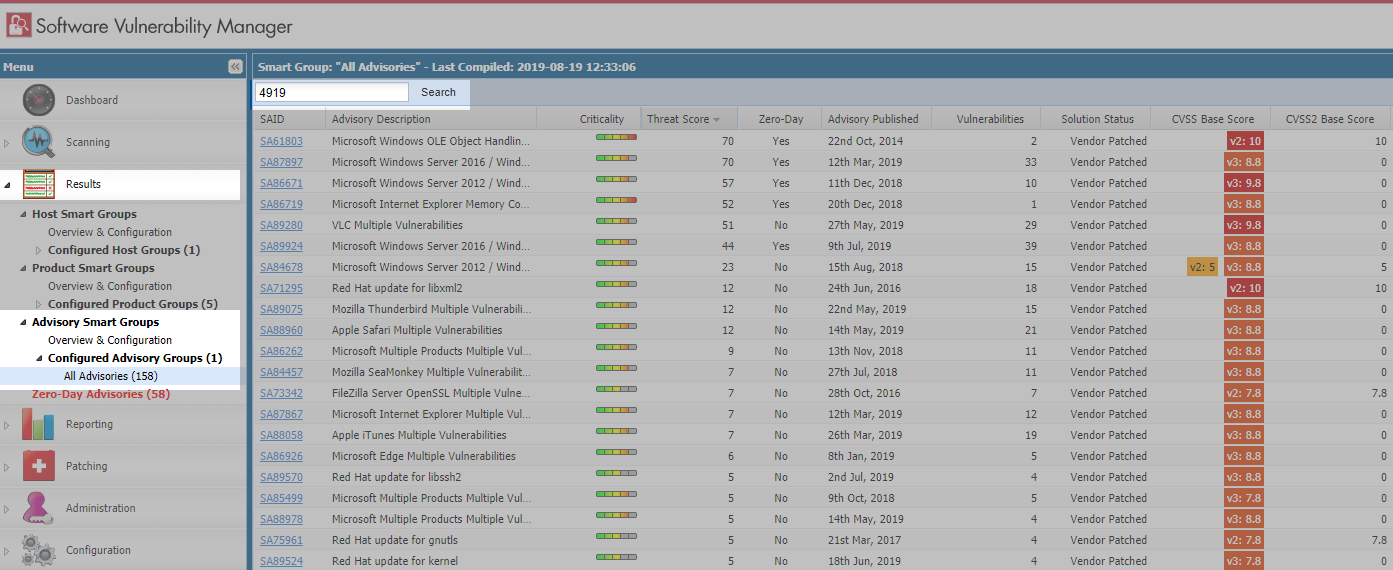1393x570 pixels.
Task: Expand the Configuration menu section
Action: pos(7,551)
